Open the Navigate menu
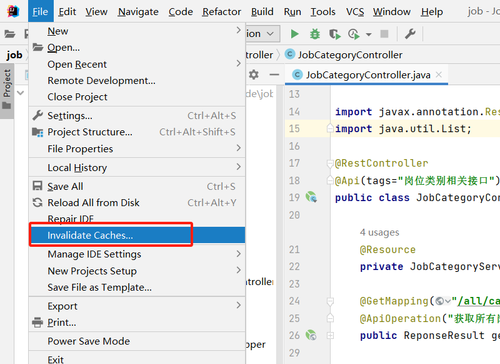Image resolution: width=500 pixels, height=364 pixels. click(138, 12)
